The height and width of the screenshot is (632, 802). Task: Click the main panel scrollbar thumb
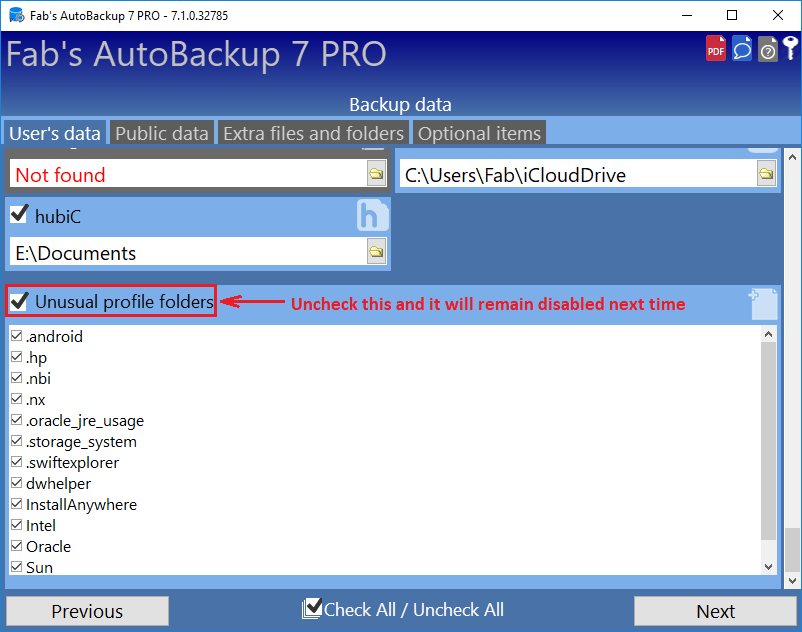pos(792,549)
